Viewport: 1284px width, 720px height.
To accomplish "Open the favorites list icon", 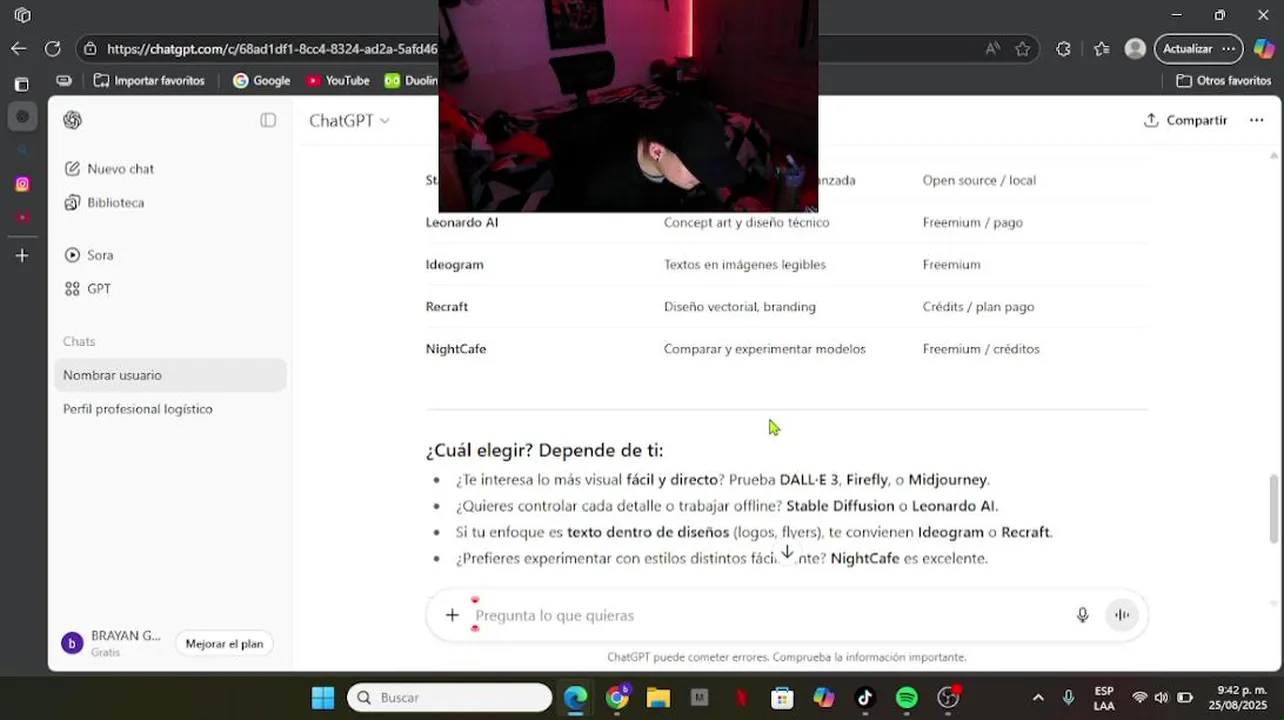I will pyautogui.click(x=1101, y=48).
